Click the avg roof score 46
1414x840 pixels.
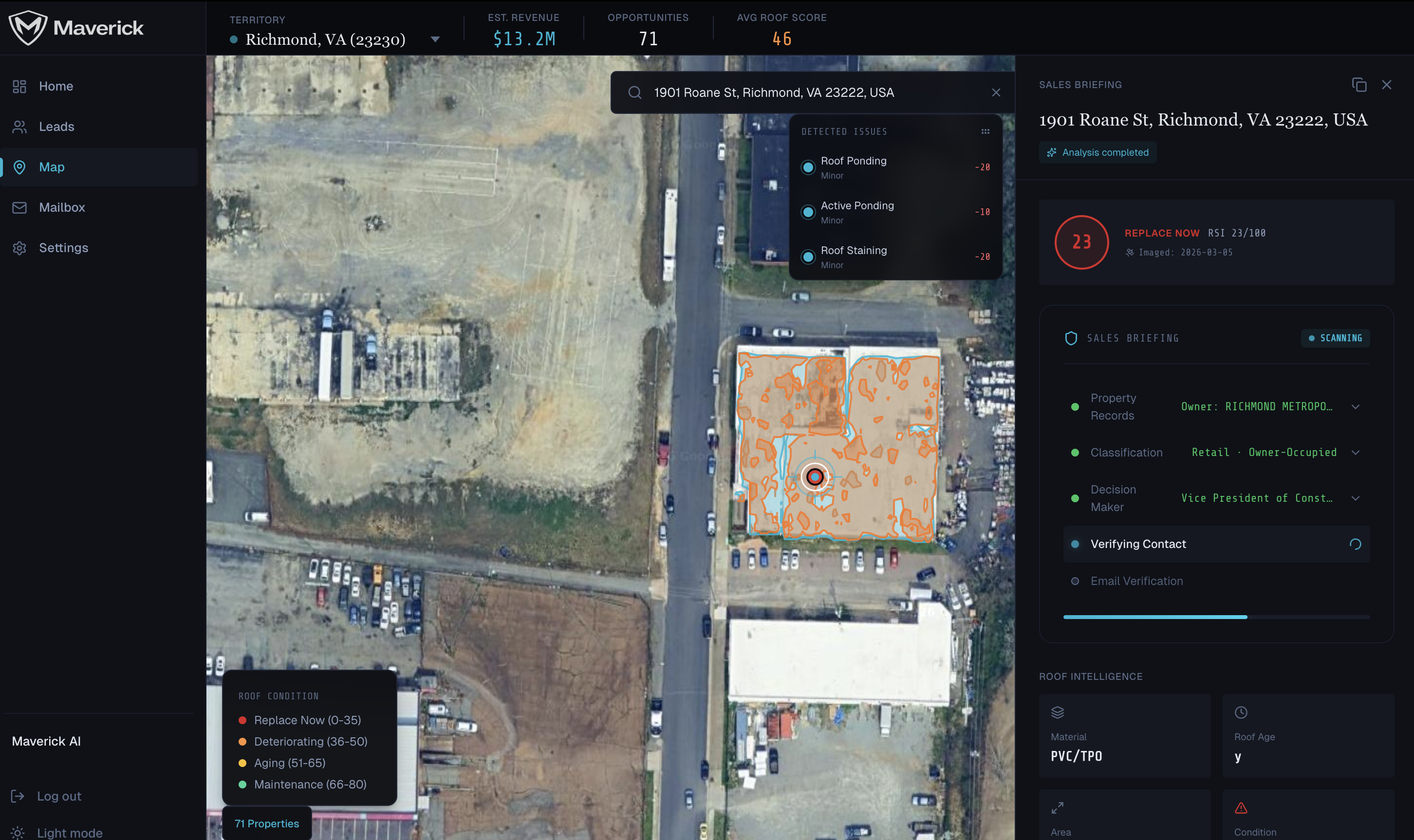tap(781, 38)
